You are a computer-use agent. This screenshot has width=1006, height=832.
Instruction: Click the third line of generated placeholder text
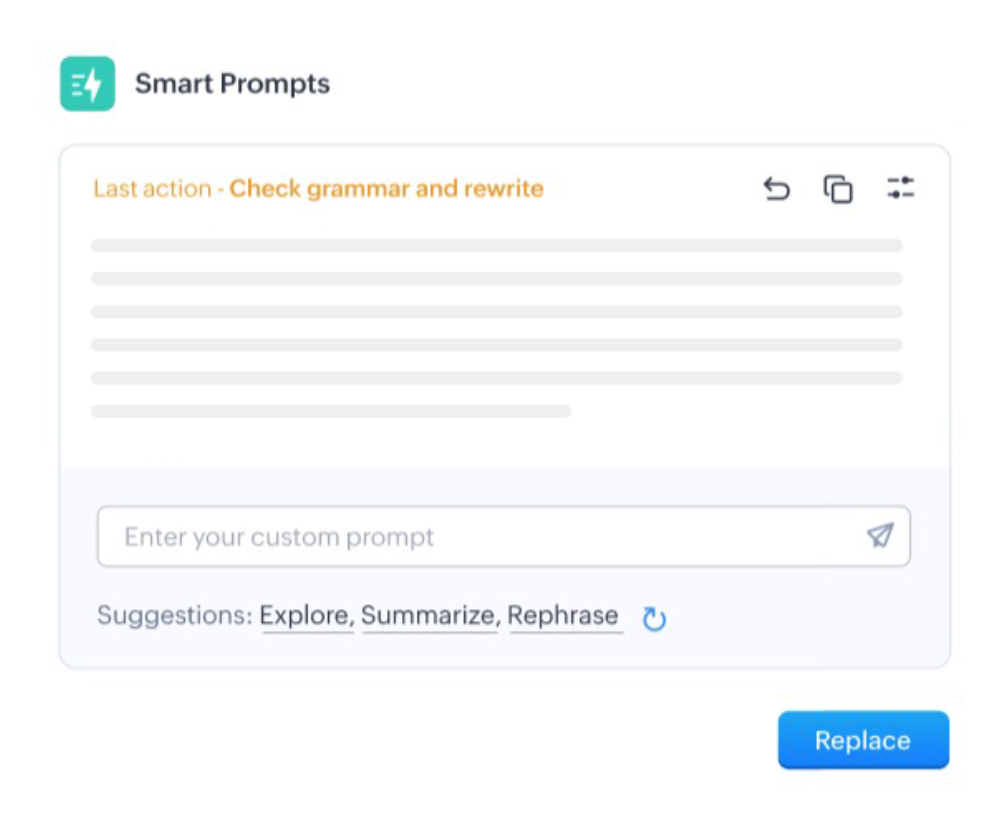click(x=496, y=312)
